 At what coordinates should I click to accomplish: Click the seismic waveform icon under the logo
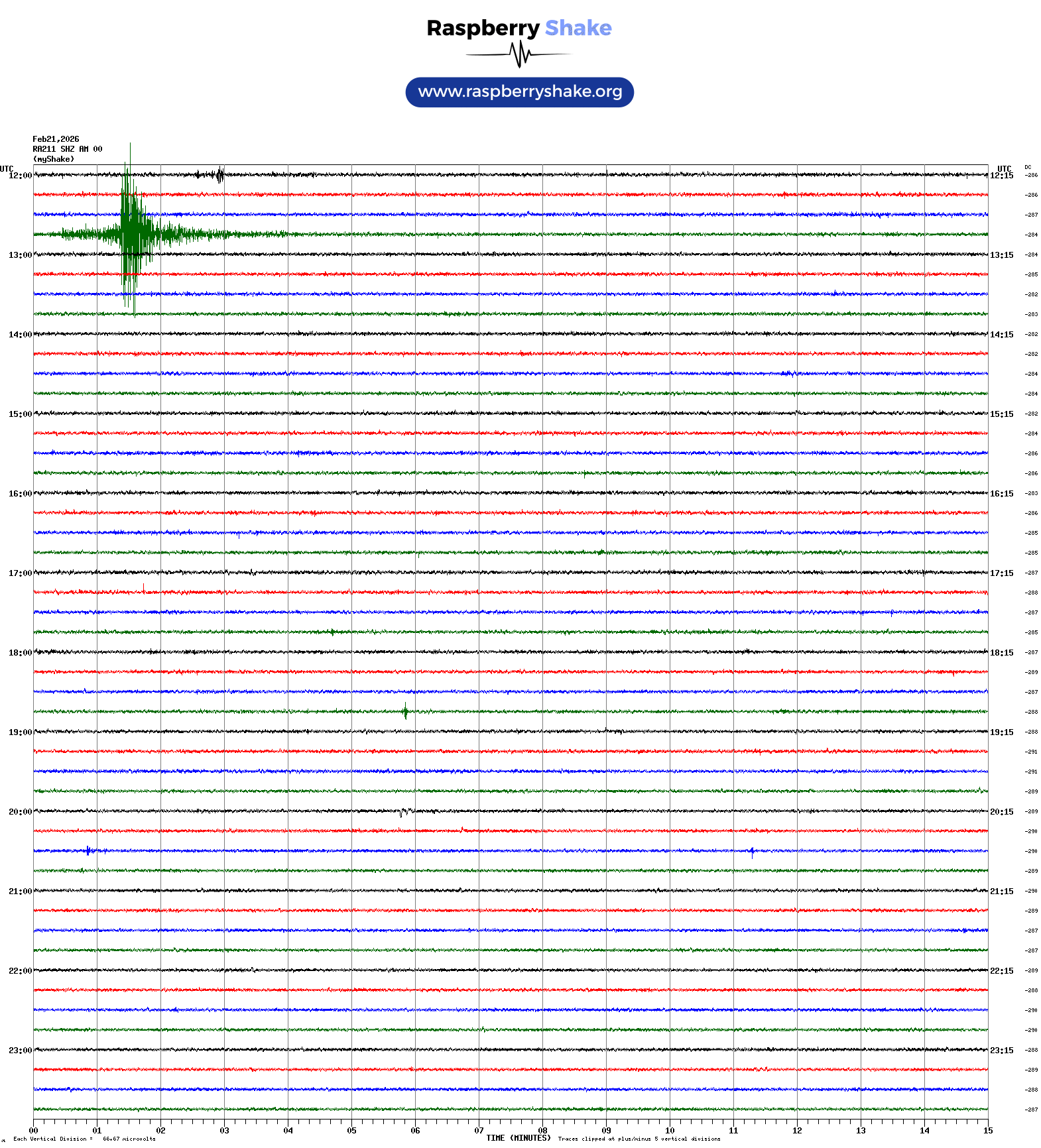[519, 54]
